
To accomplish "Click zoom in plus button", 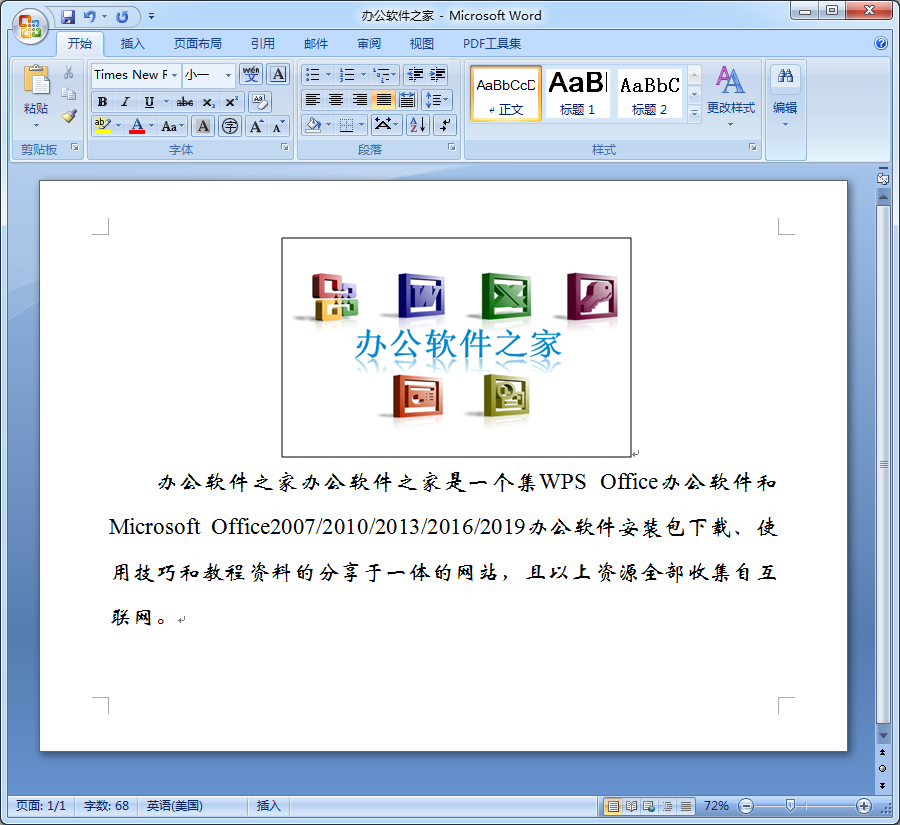I will coord(863,806).
